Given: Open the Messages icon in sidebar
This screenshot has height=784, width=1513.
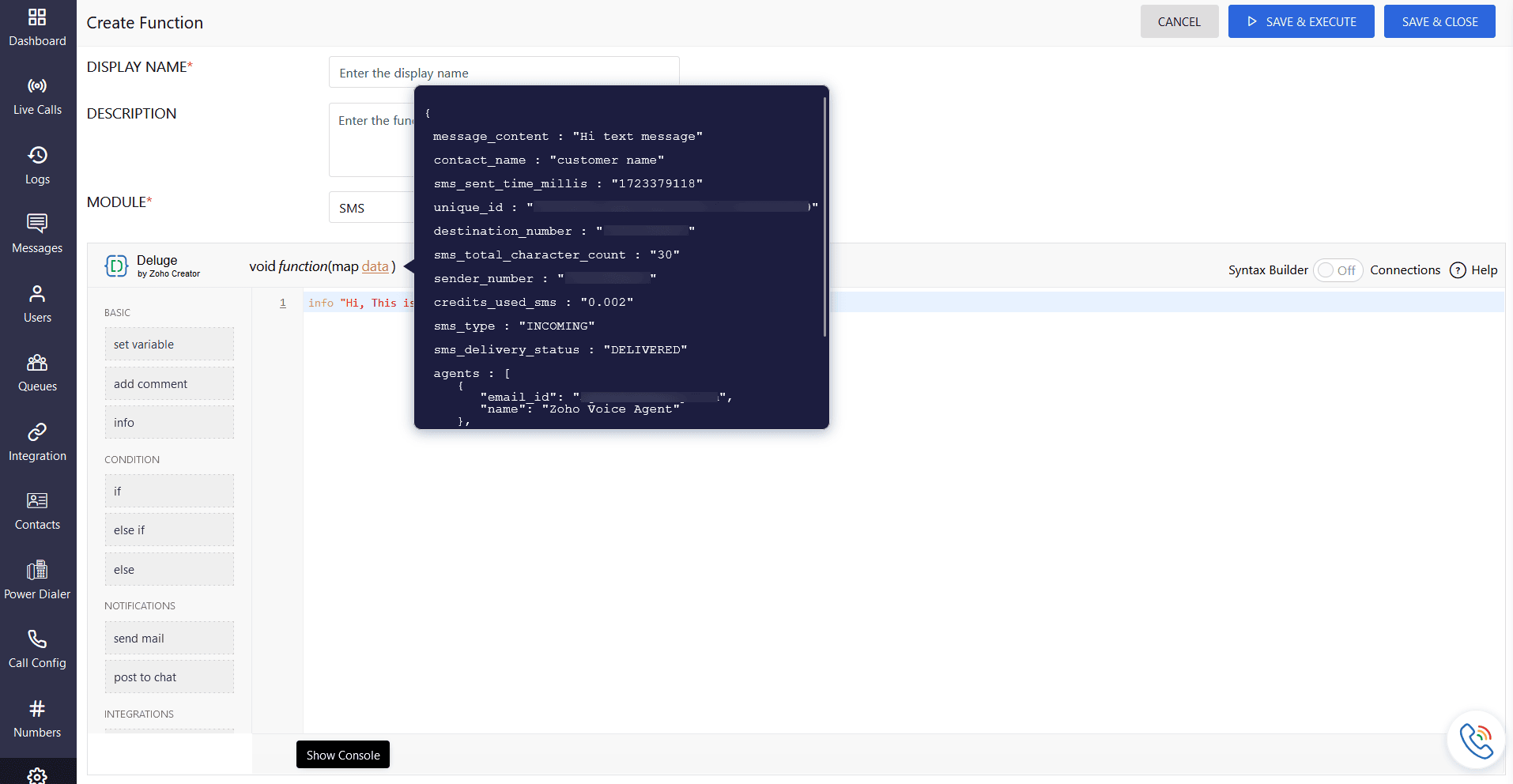Looking at the screenshot, I should click(37, 224).
